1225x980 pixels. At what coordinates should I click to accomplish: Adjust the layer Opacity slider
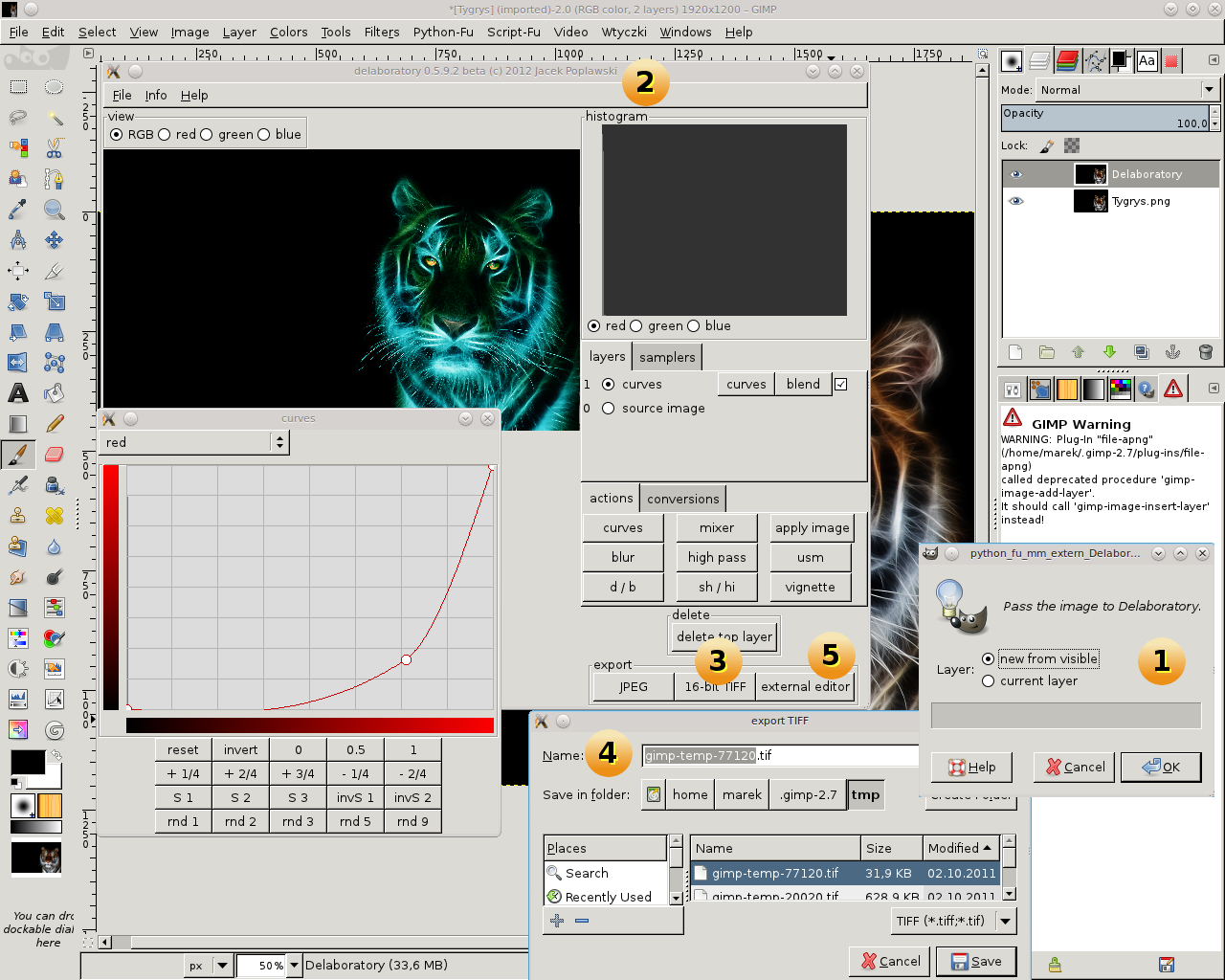(x=1105, y=118)
